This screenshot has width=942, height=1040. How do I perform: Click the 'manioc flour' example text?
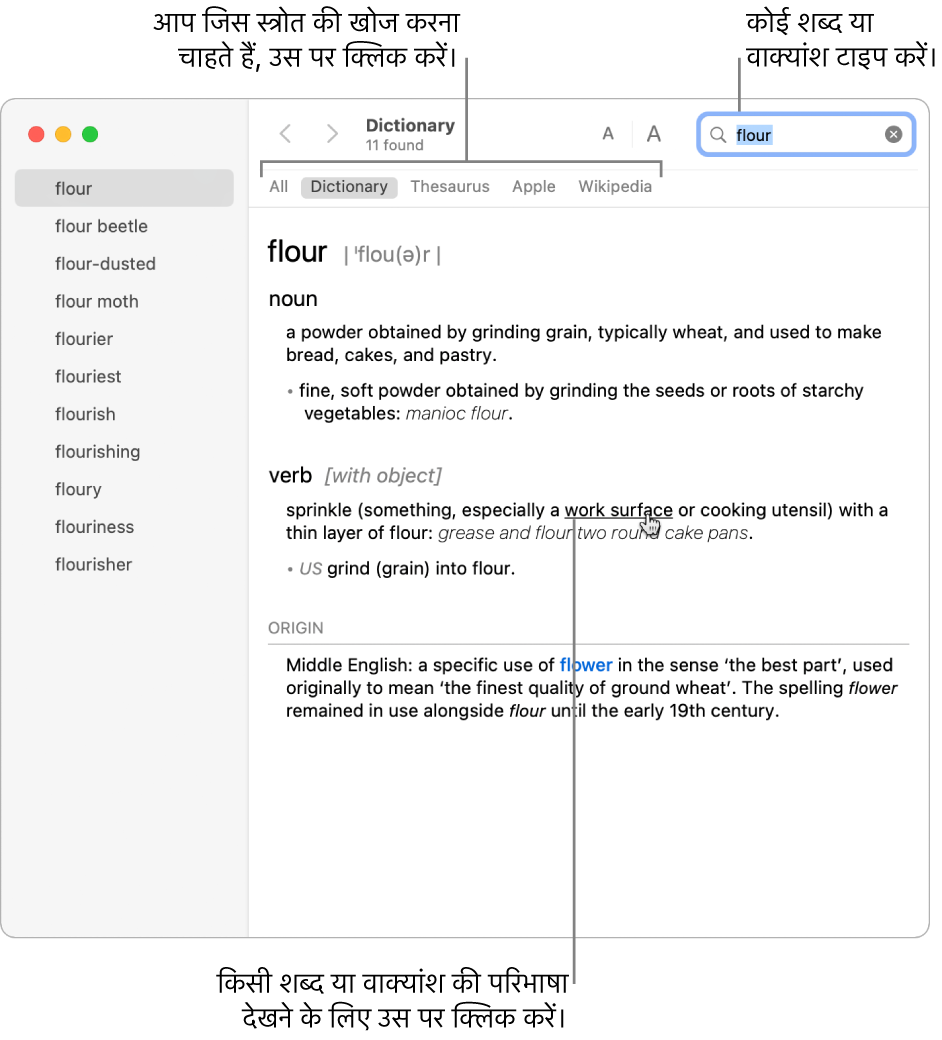pos(458,414)
